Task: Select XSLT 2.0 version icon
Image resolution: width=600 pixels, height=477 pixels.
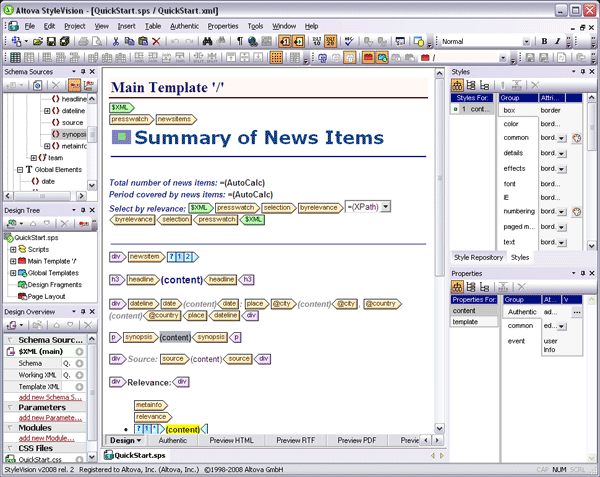Action: pyautogui.click(x=330, y=41)
